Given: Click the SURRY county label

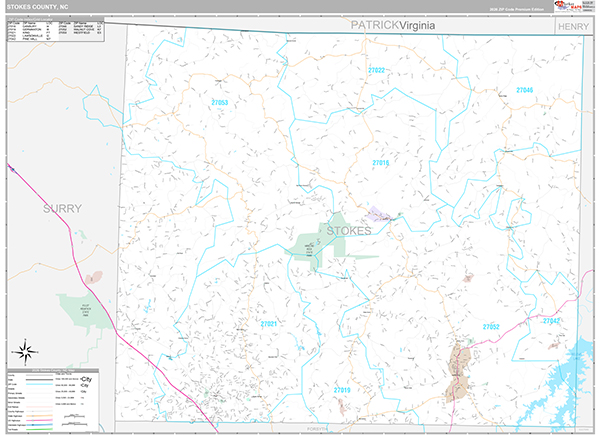Looking at the screenshot, I should click(62, 209).
